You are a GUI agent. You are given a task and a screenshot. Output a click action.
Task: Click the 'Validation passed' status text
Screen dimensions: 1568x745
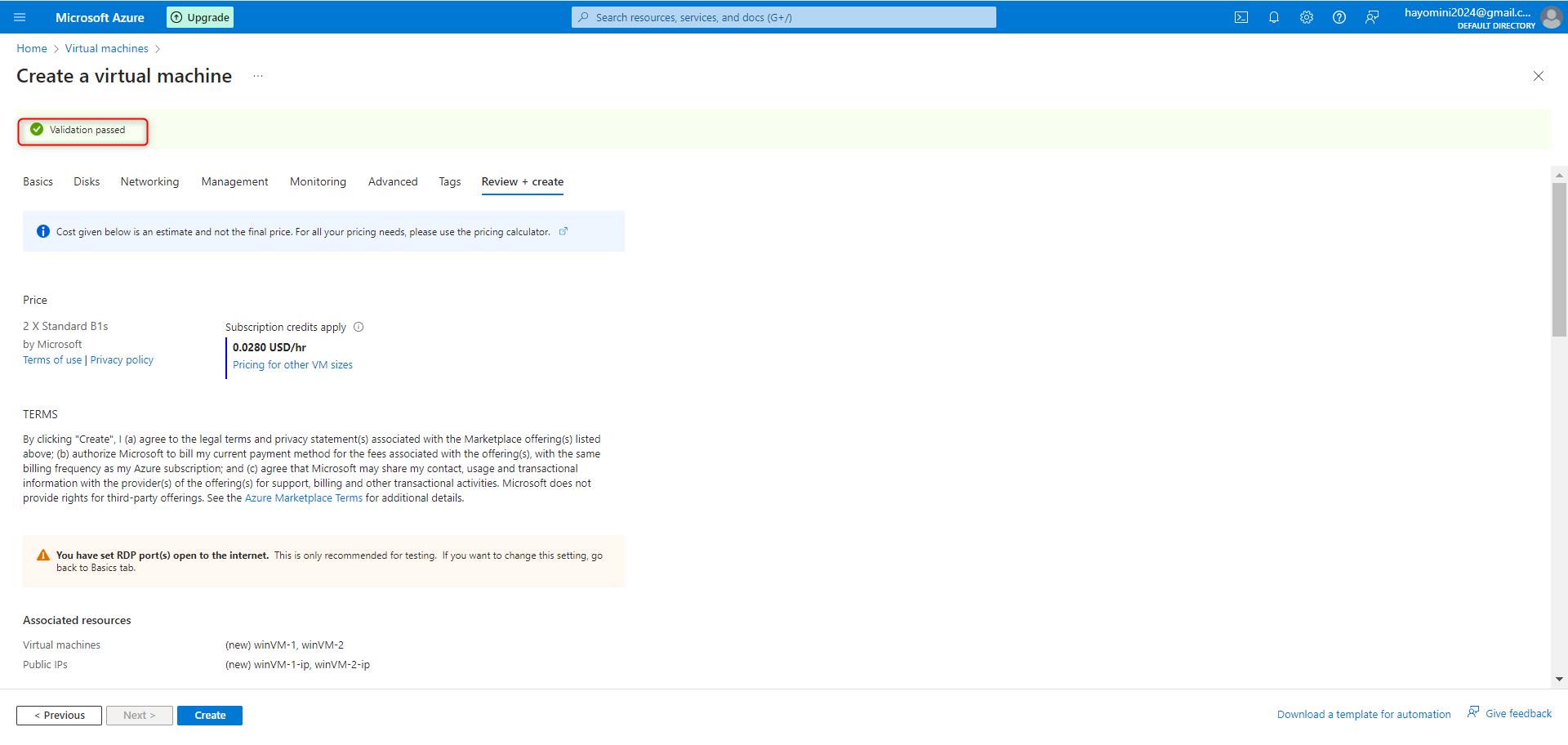87,130
